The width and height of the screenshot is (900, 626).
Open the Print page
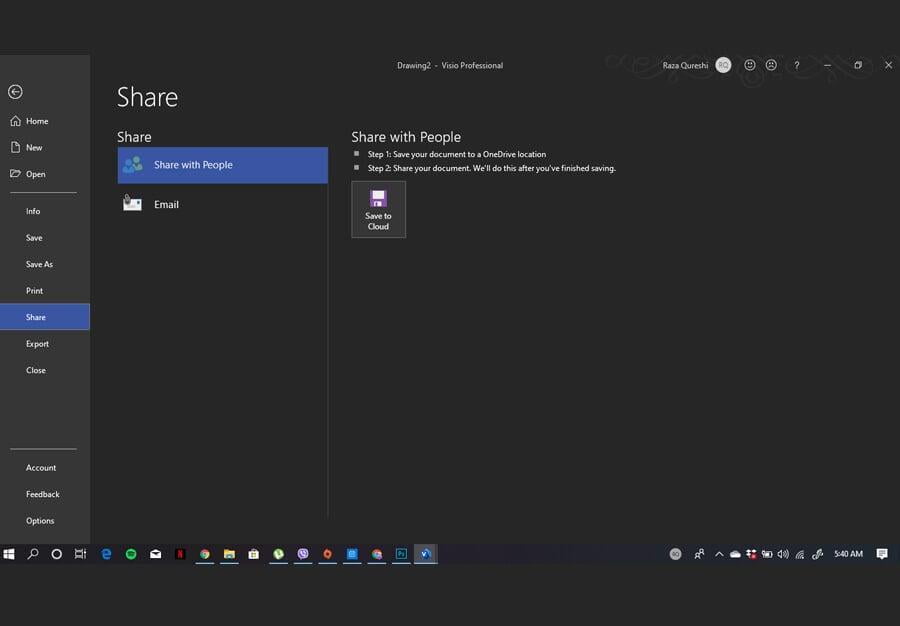(x=45, y=290)
